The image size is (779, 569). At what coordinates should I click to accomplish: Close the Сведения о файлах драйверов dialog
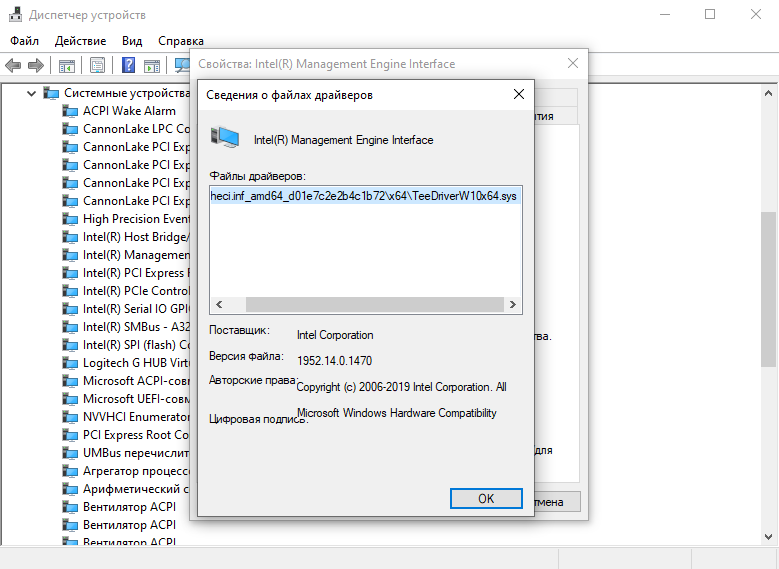[x=519, y=94]
